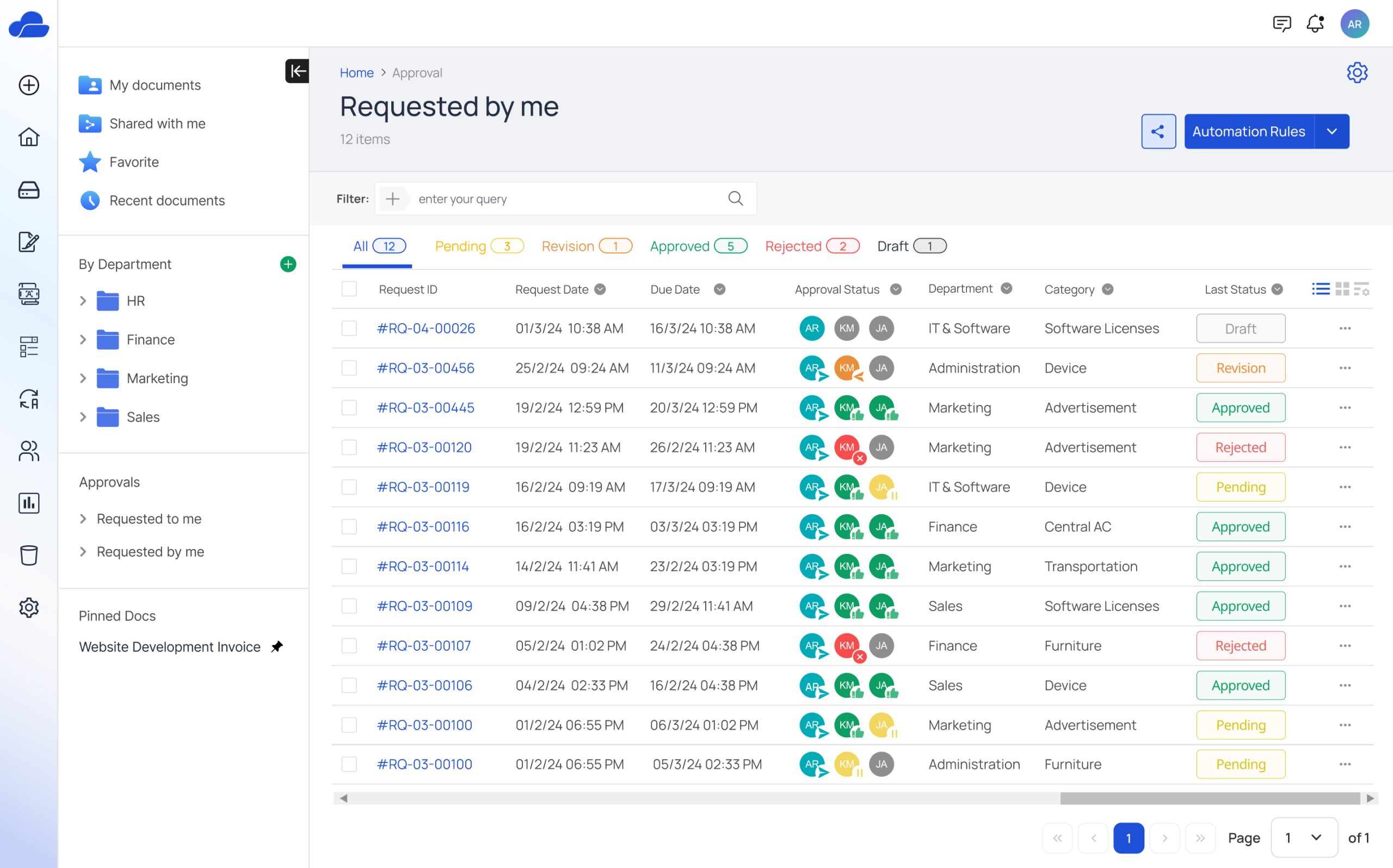Viewport: 1393px width, 868px height.
Task: Open page settings gear icon
Action: [x=1357, y=73]
